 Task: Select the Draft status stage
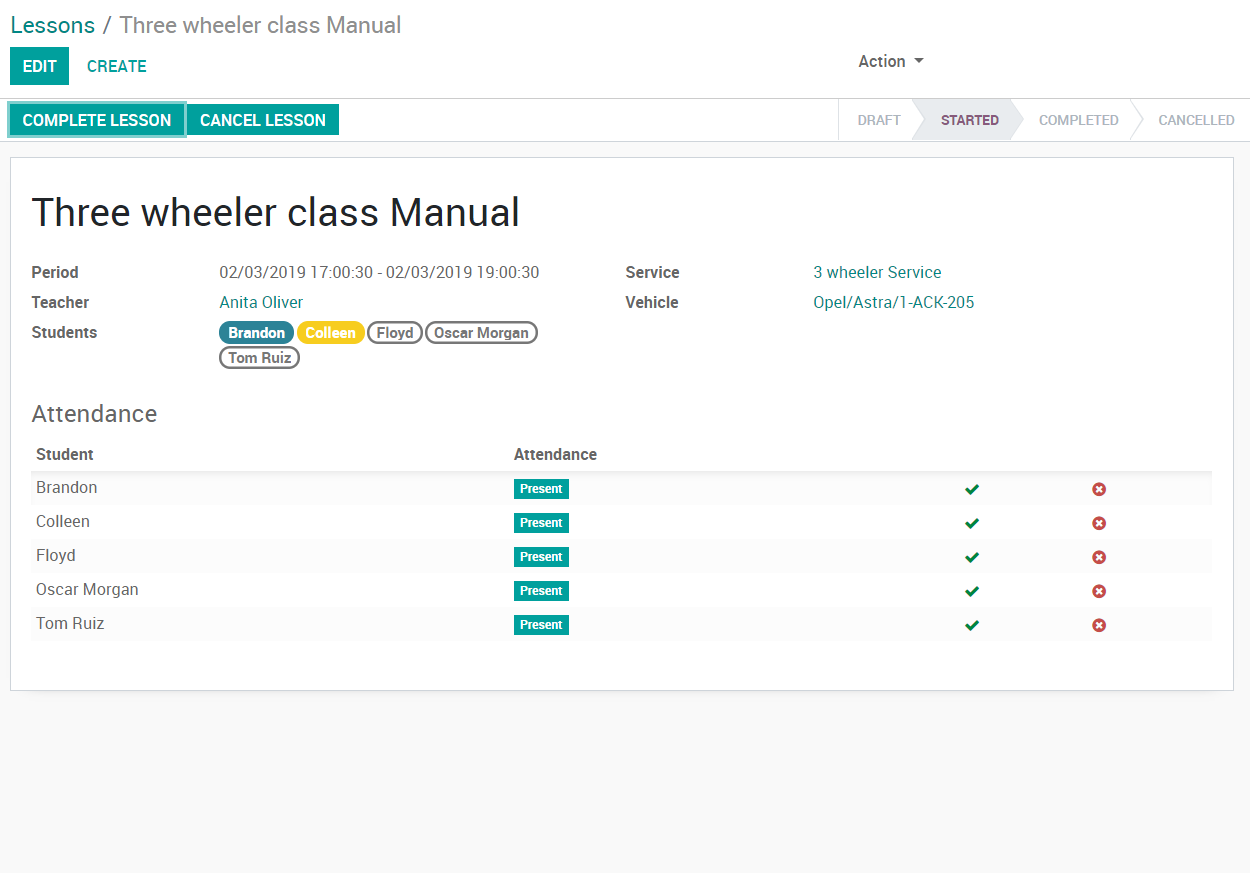click(878, 120)
